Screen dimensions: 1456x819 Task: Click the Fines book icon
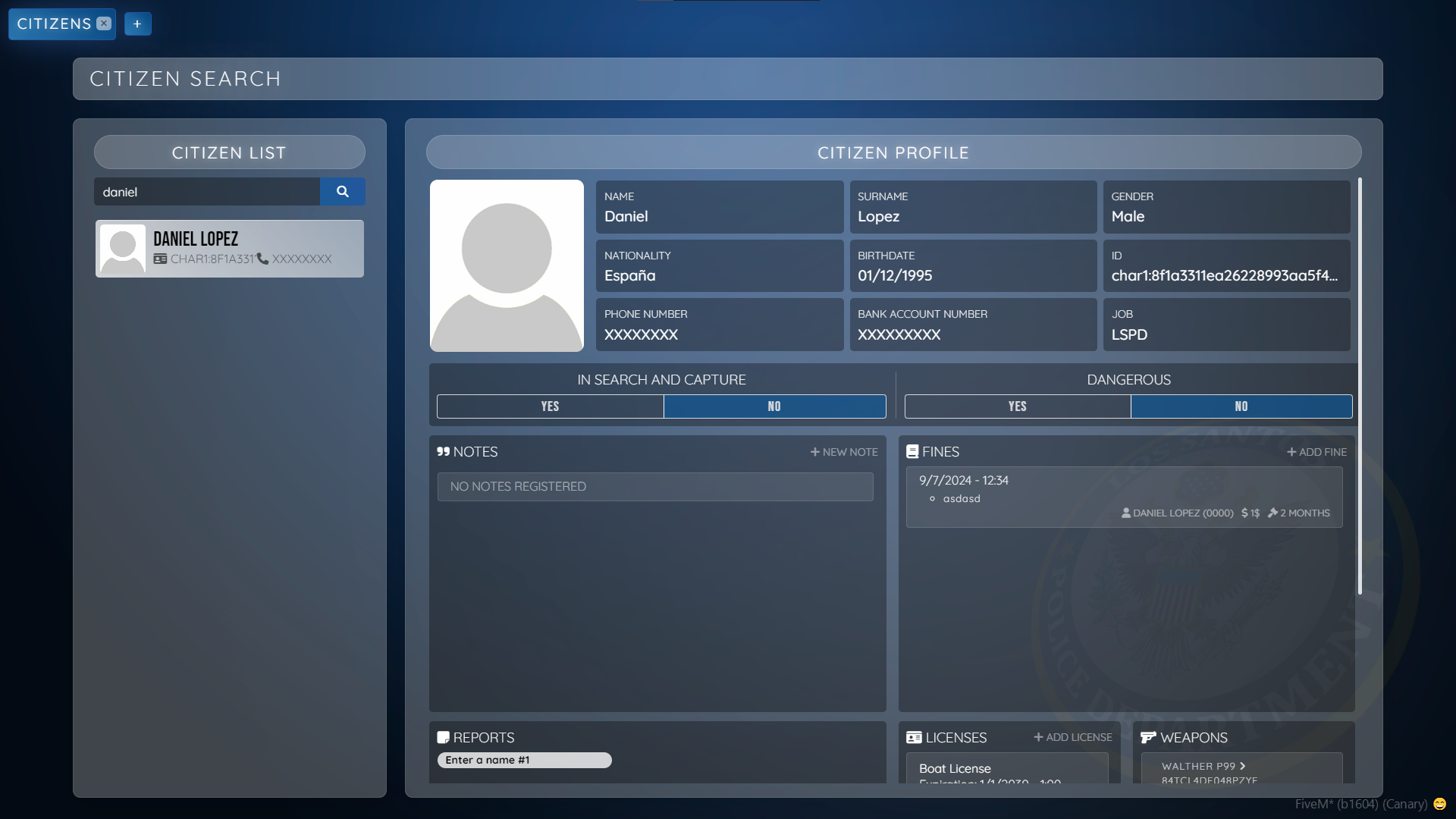pyautogui.click(x=912, y=452)
